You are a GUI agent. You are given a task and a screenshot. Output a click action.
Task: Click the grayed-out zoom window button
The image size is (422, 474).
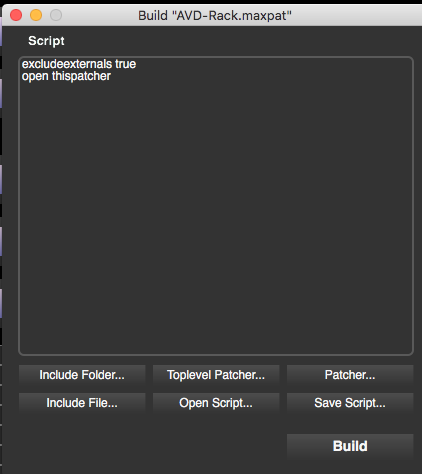tap(56, 15)
